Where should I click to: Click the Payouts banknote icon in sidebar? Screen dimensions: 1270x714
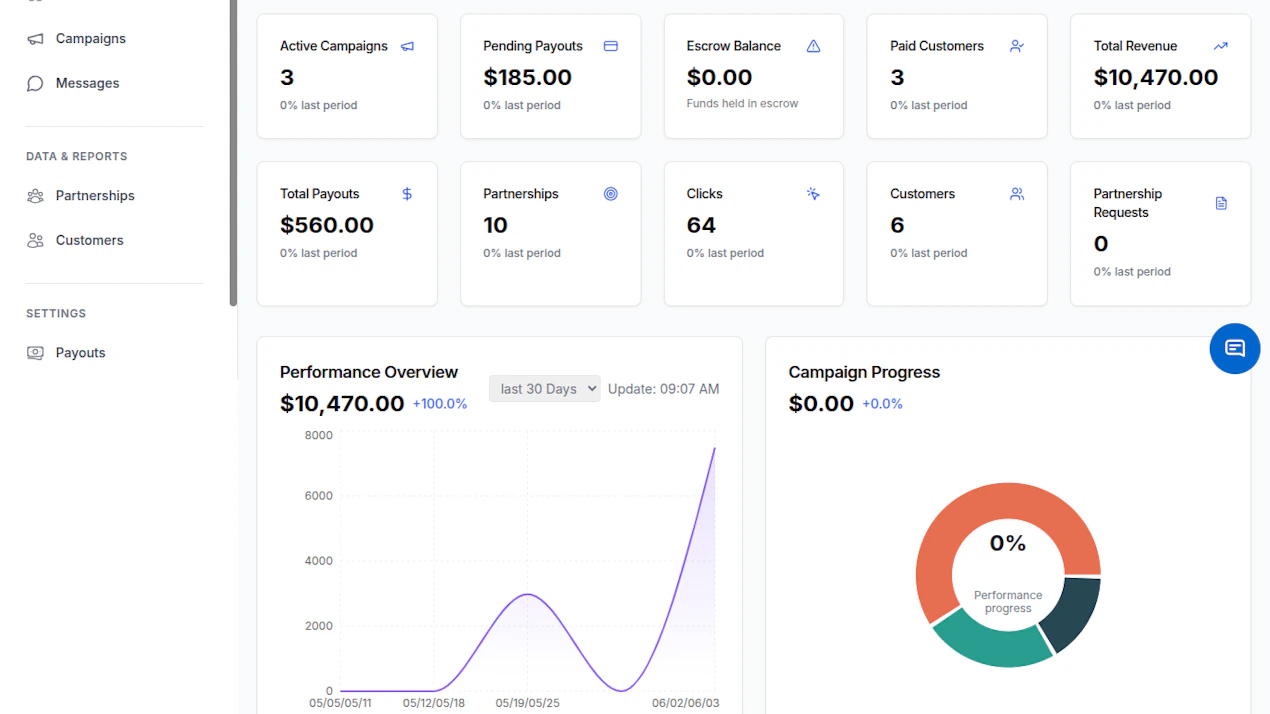pyautogui.click(x=35, y=353)
